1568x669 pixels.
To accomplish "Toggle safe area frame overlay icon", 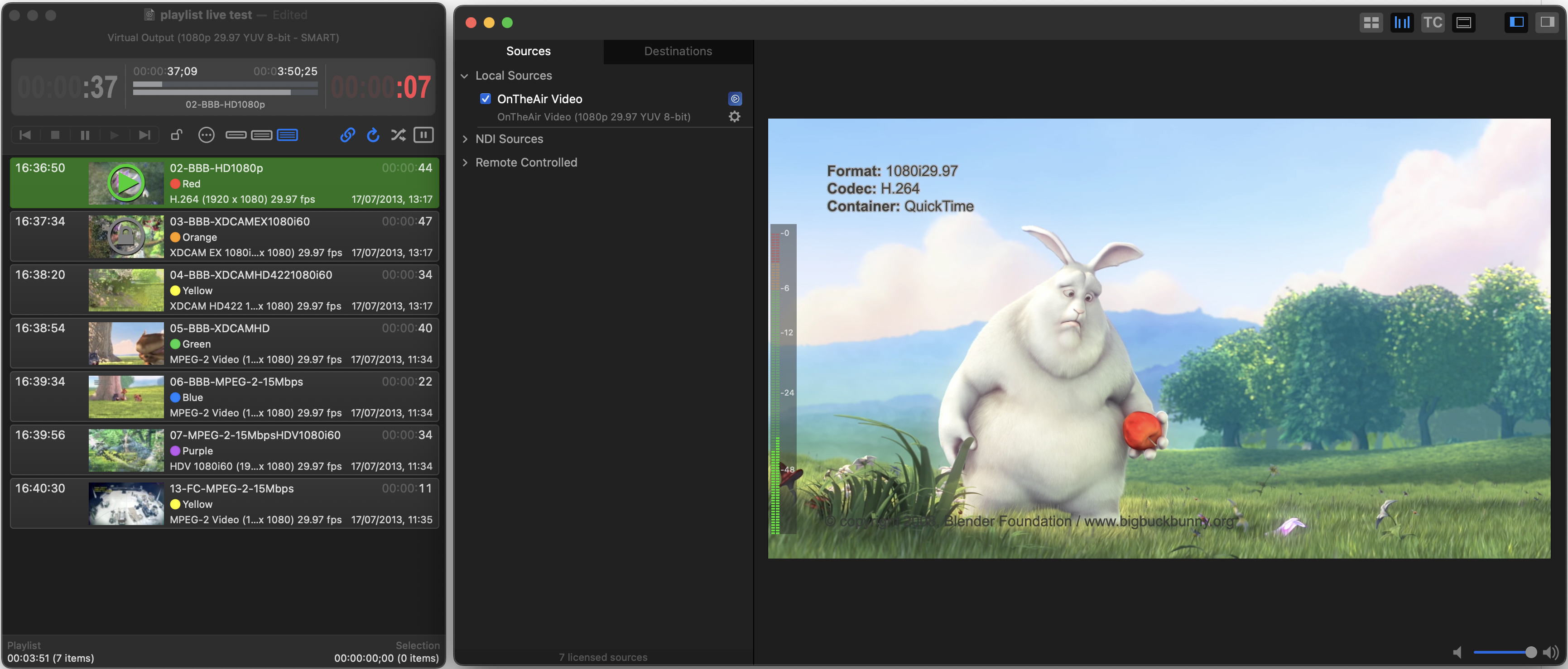I will [1463, 23].
